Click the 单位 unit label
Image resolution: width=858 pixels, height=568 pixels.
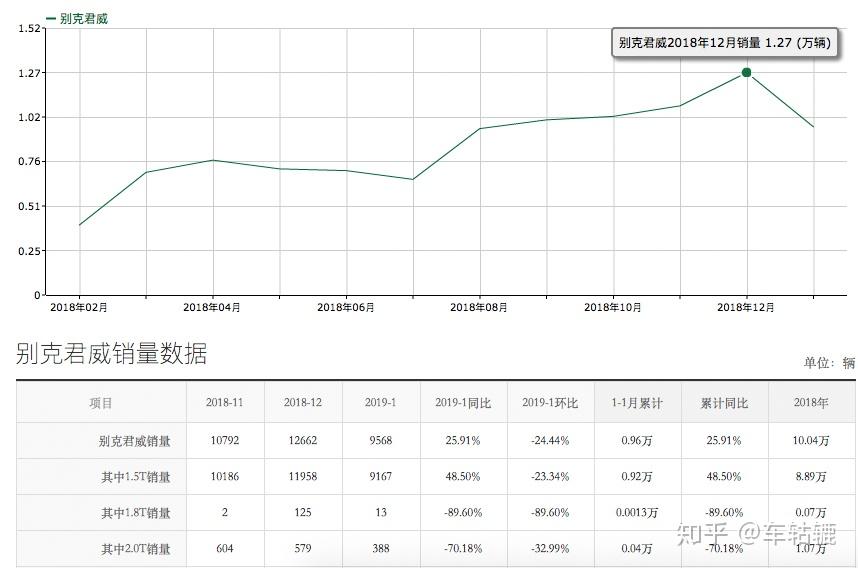829,363
